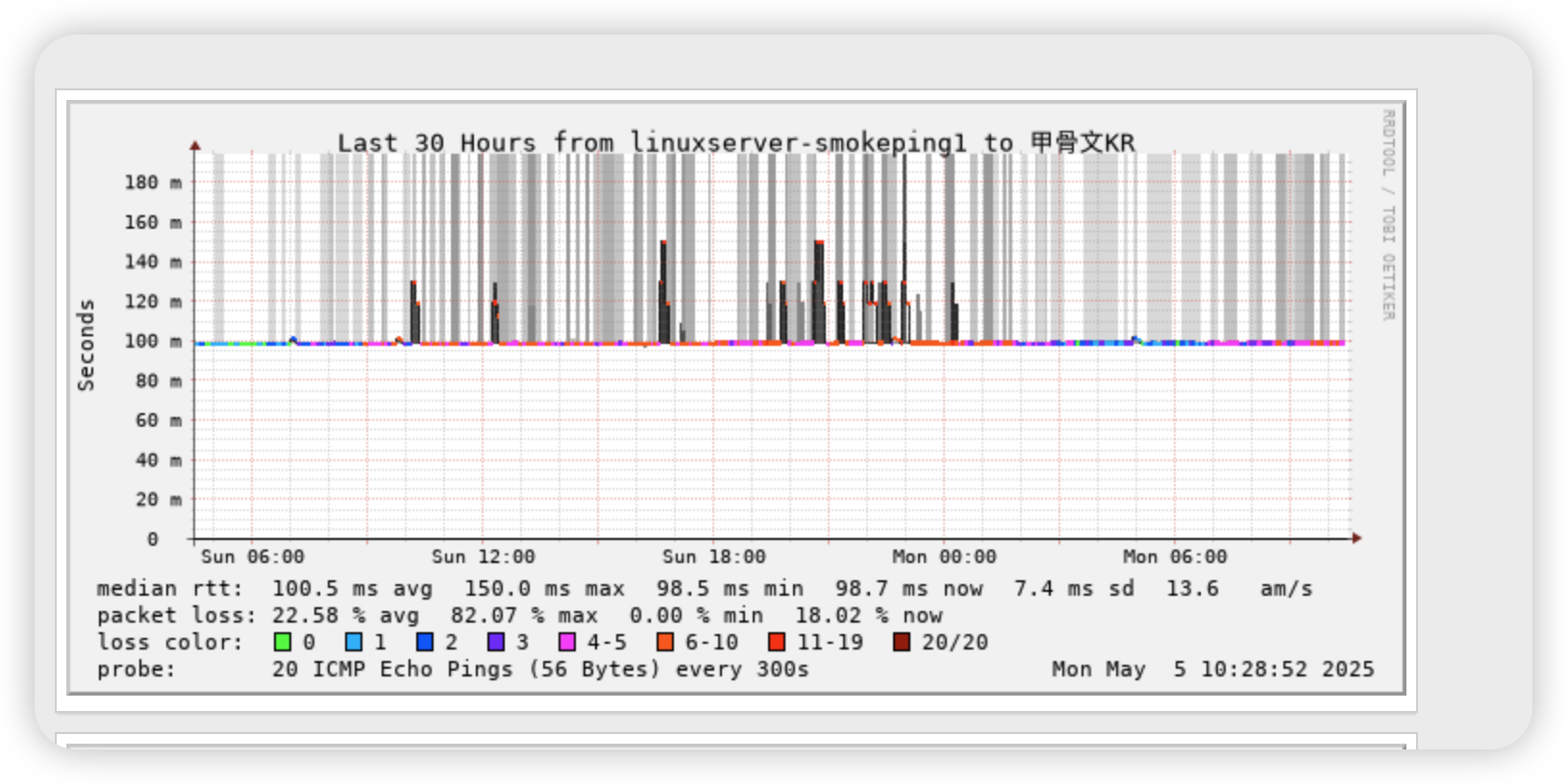Image resolution: width=1567 pixels, height=784 pixels.
Task: Click the '160 m' y-axis label
Action: point(153,222)
